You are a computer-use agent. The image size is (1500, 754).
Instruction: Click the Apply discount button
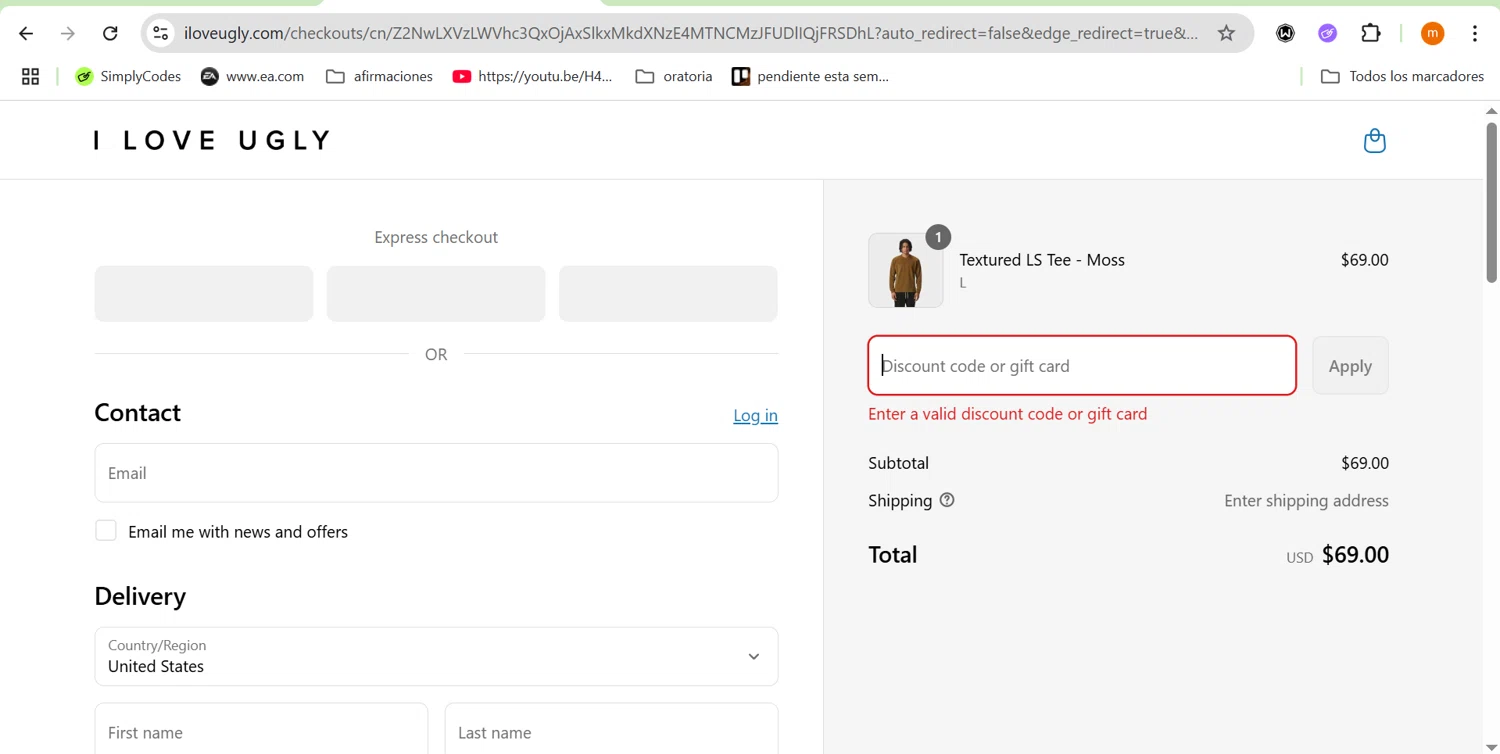click(1350, 366)
